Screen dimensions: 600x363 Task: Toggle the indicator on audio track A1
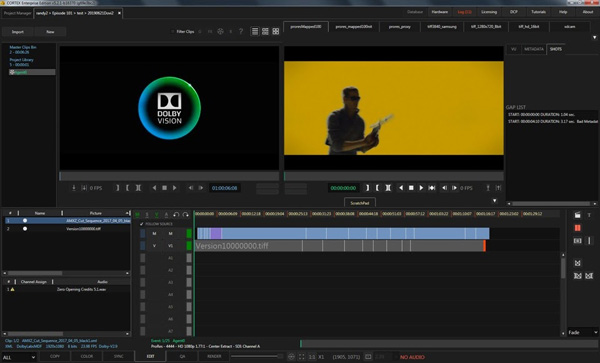point(189,258)
